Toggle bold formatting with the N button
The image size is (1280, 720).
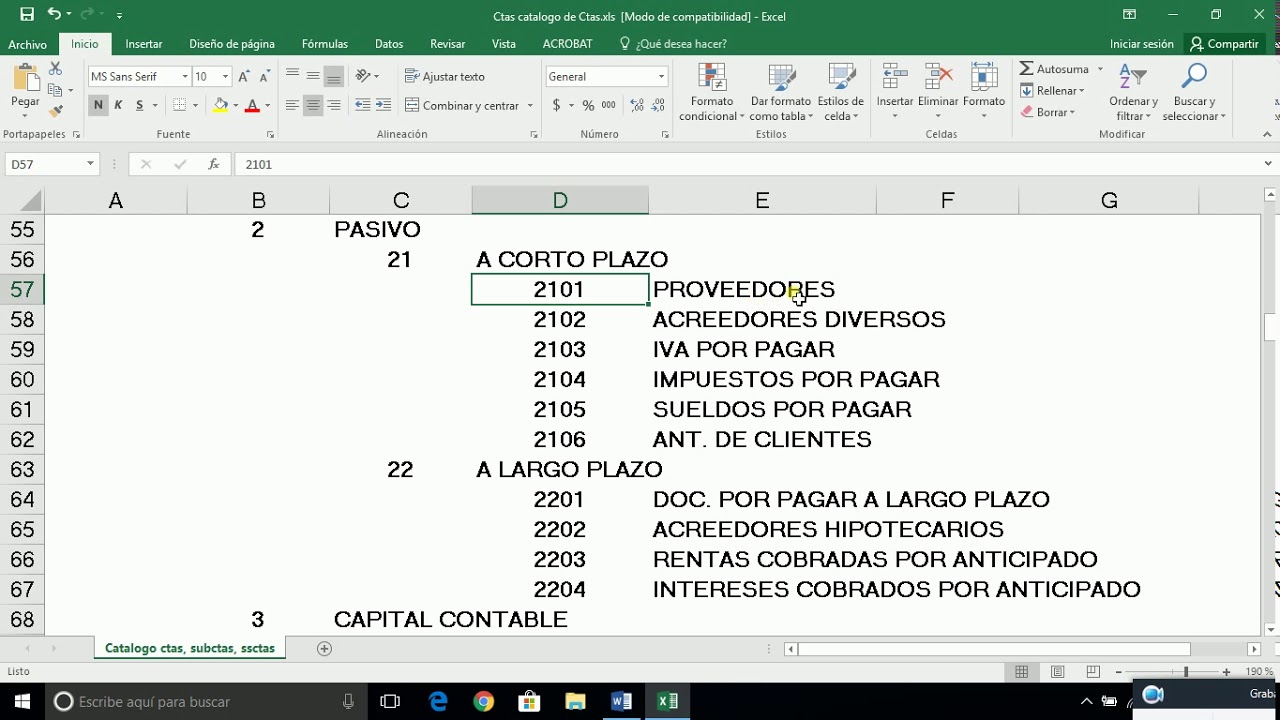(x=96, y=104)
